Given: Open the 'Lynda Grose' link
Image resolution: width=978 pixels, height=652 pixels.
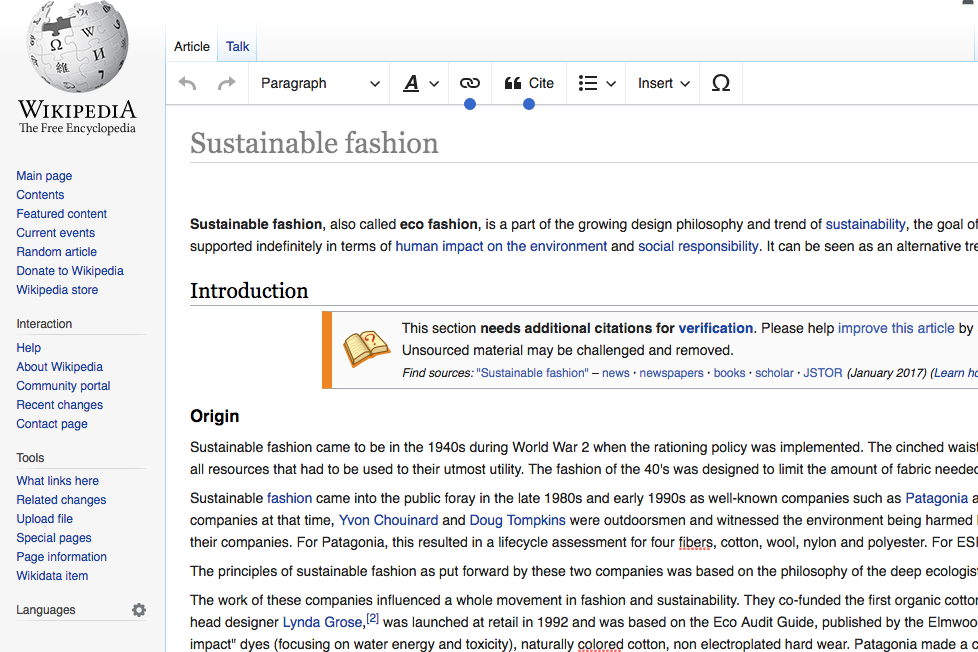Looking at the screenshot, I should tap(322, 623).
